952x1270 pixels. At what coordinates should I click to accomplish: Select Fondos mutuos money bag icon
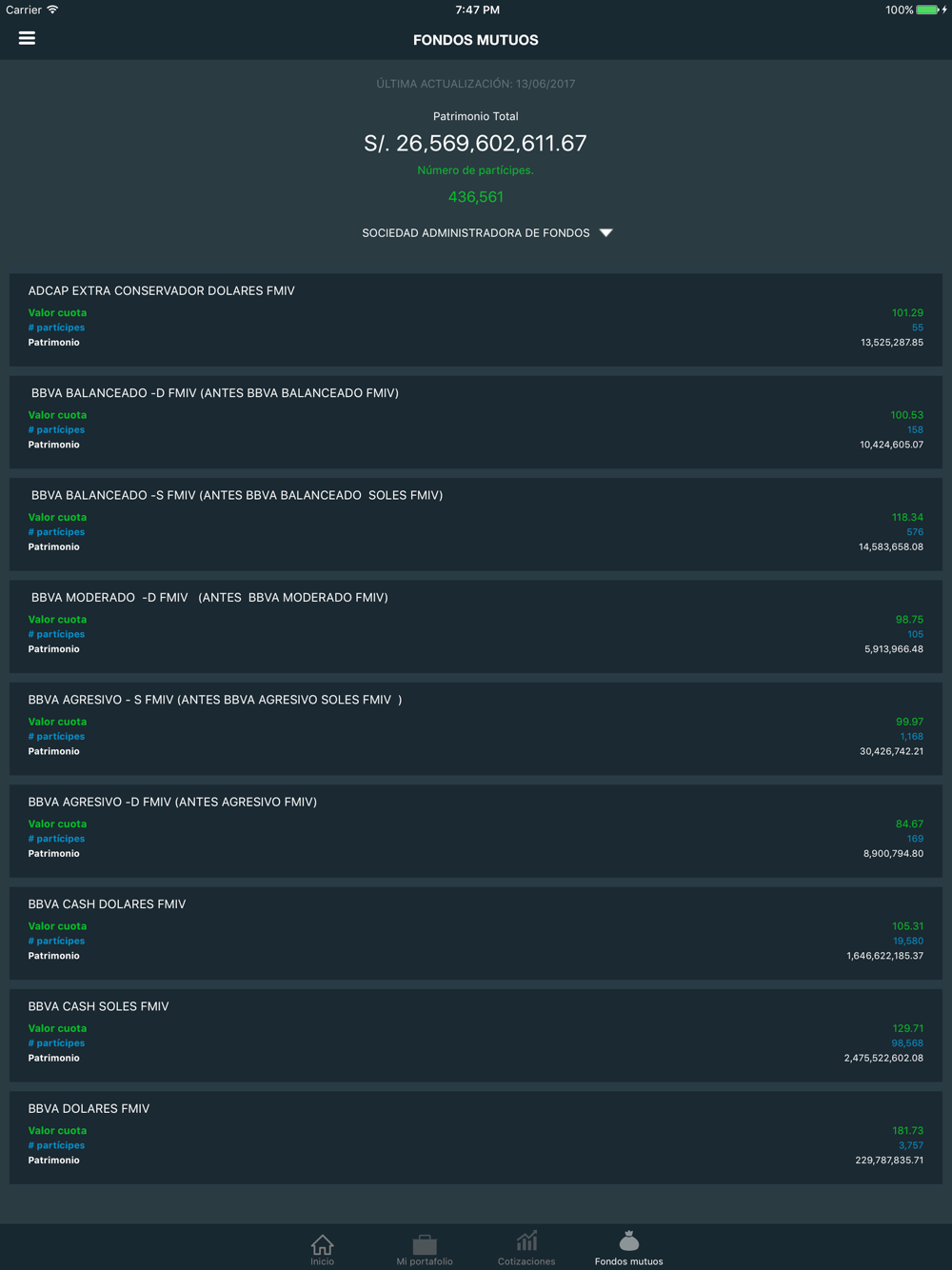pos(628,1240)
